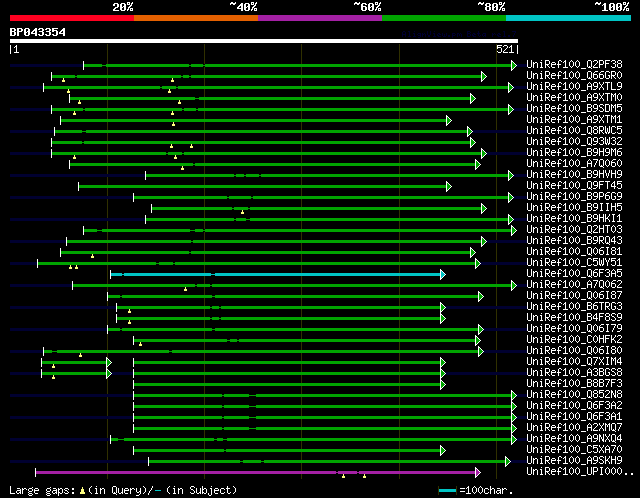Select the UniRef100_Q6F3A1 label

[574, 417]
